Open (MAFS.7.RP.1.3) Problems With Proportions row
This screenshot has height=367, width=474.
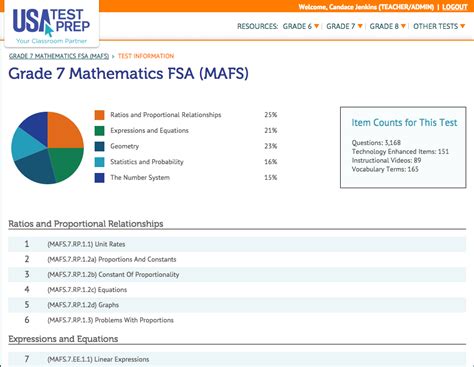pyautogui.click(x=237, y=320)
